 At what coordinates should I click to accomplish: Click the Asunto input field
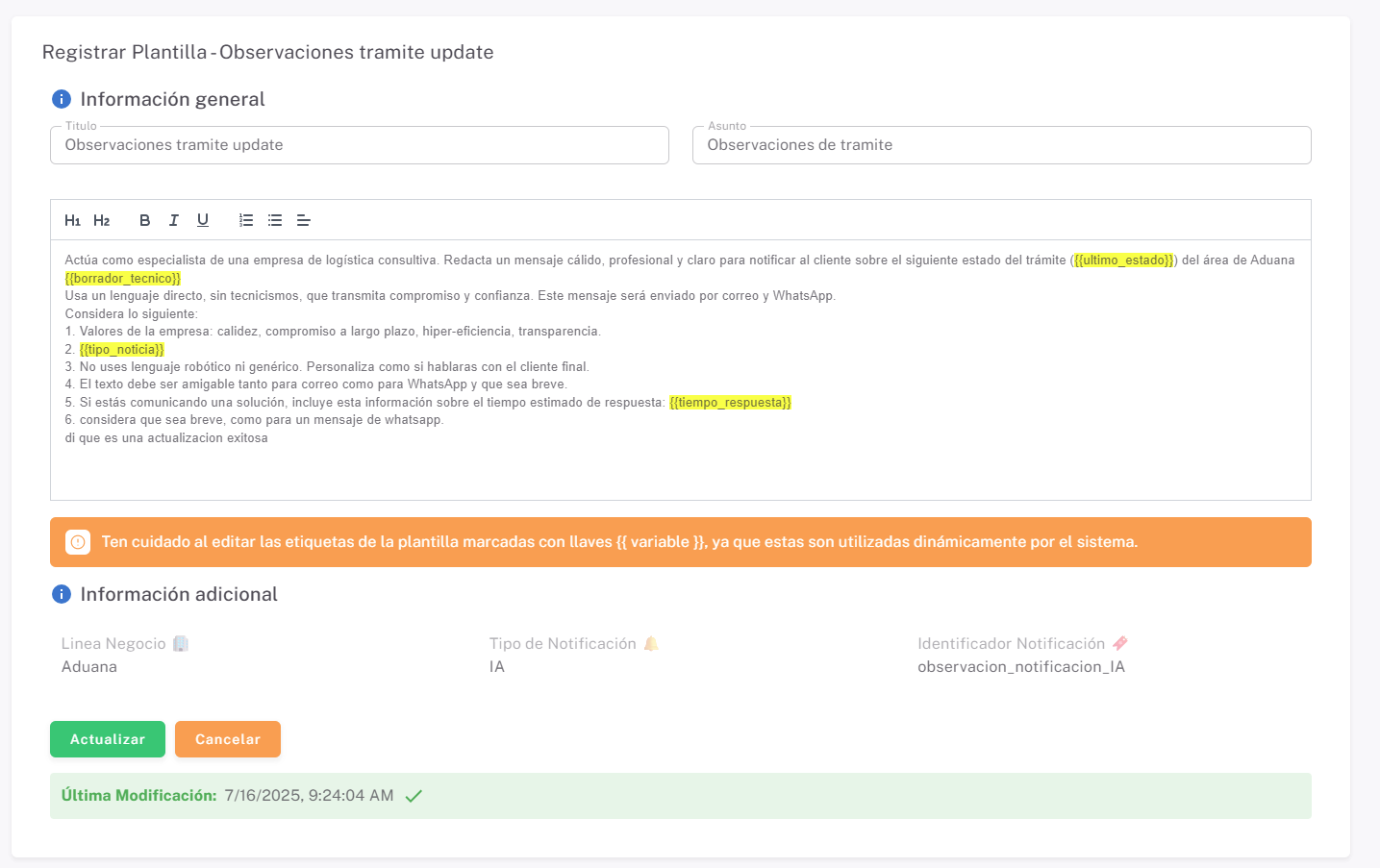[1001, 145]
